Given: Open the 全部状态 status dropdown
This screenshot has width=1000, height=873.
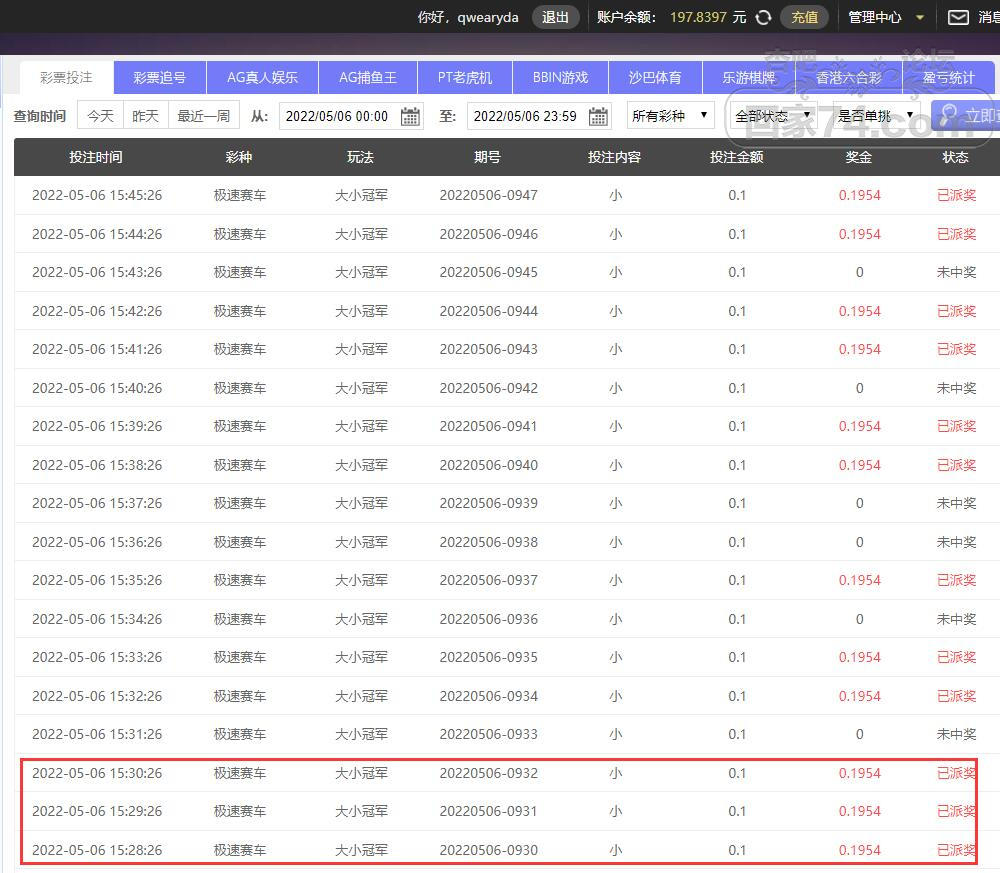Looking at the screenshot, I should tap(772, 116).
